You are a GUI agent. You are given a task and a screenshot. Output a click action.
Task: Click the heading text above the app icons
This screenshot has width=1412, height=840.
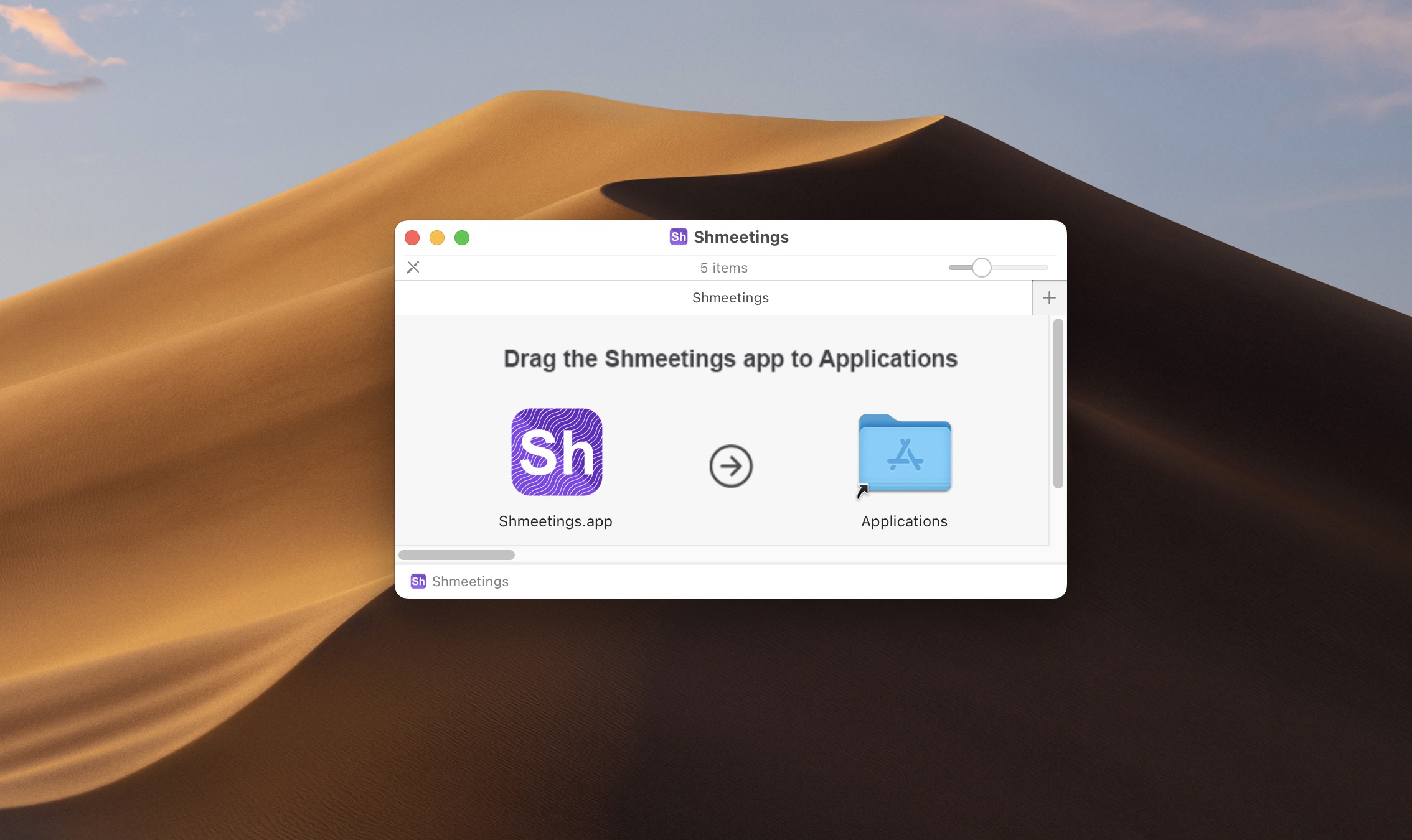(730, 358)
